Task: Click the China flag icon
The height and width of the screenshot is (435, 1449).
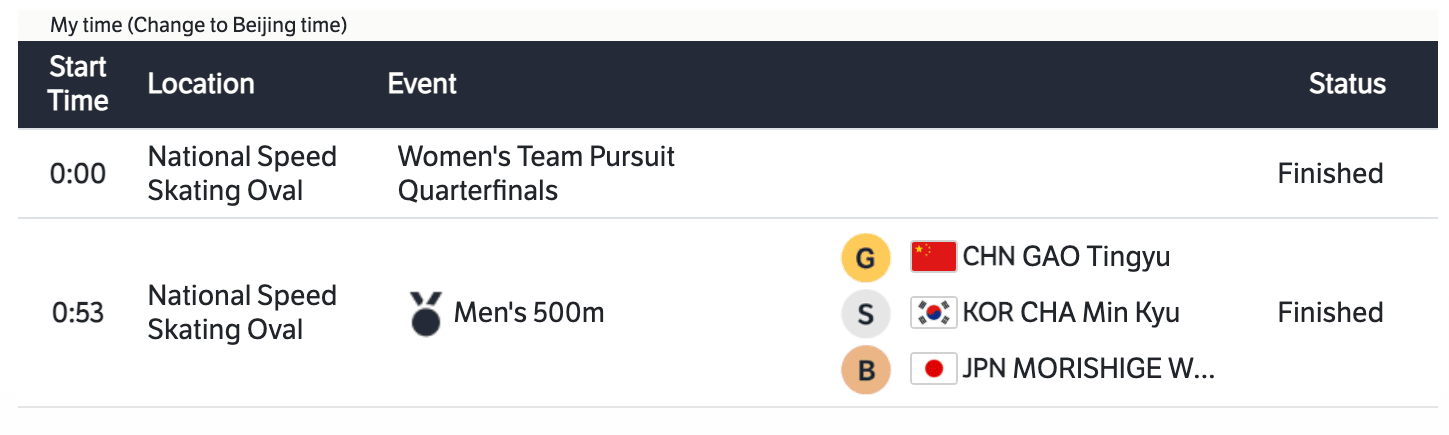Action: (x=934, y=257)
